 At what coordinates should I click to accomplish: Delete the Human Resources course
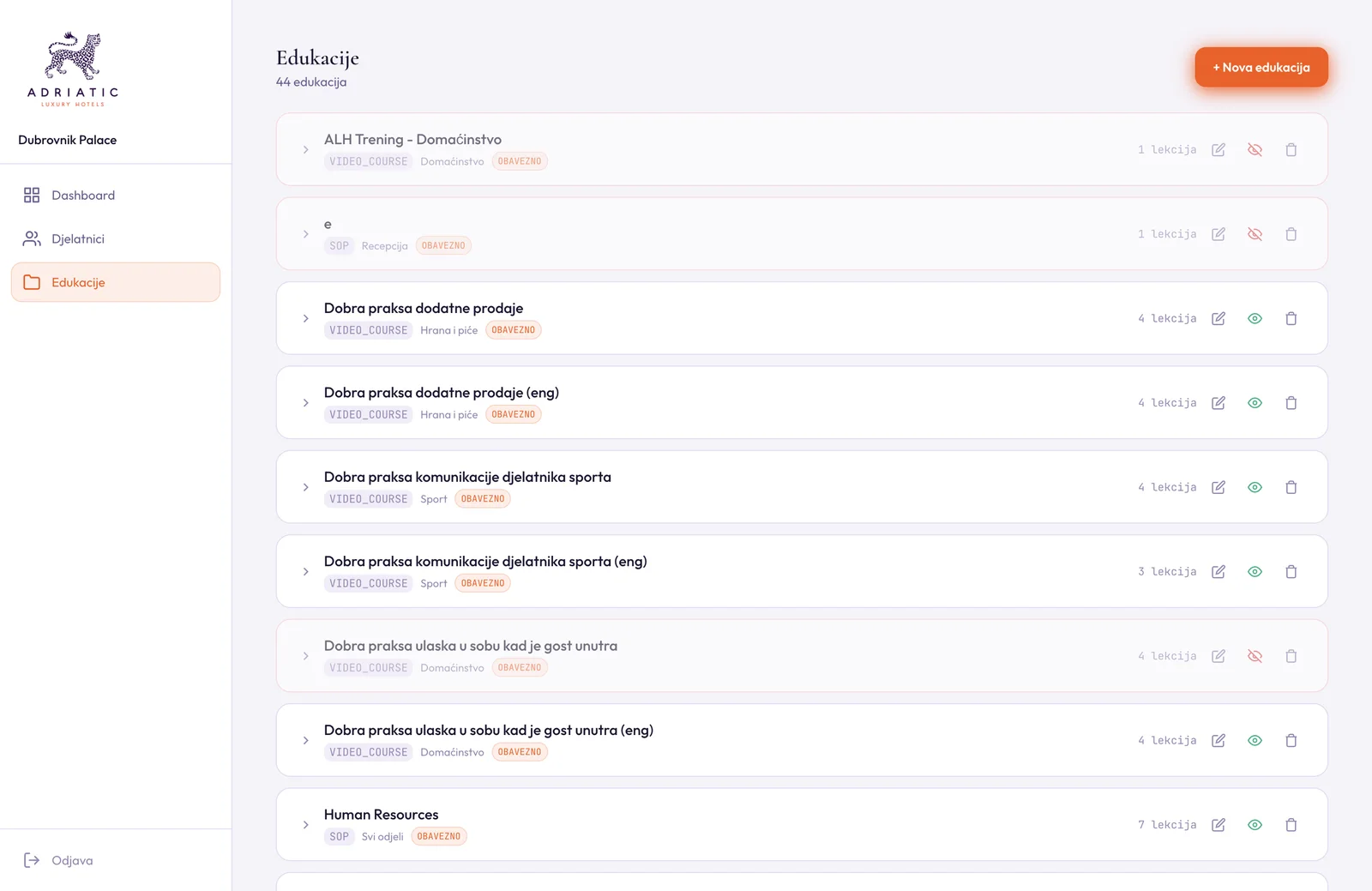pyautogui.click(x=1291, y=825)
